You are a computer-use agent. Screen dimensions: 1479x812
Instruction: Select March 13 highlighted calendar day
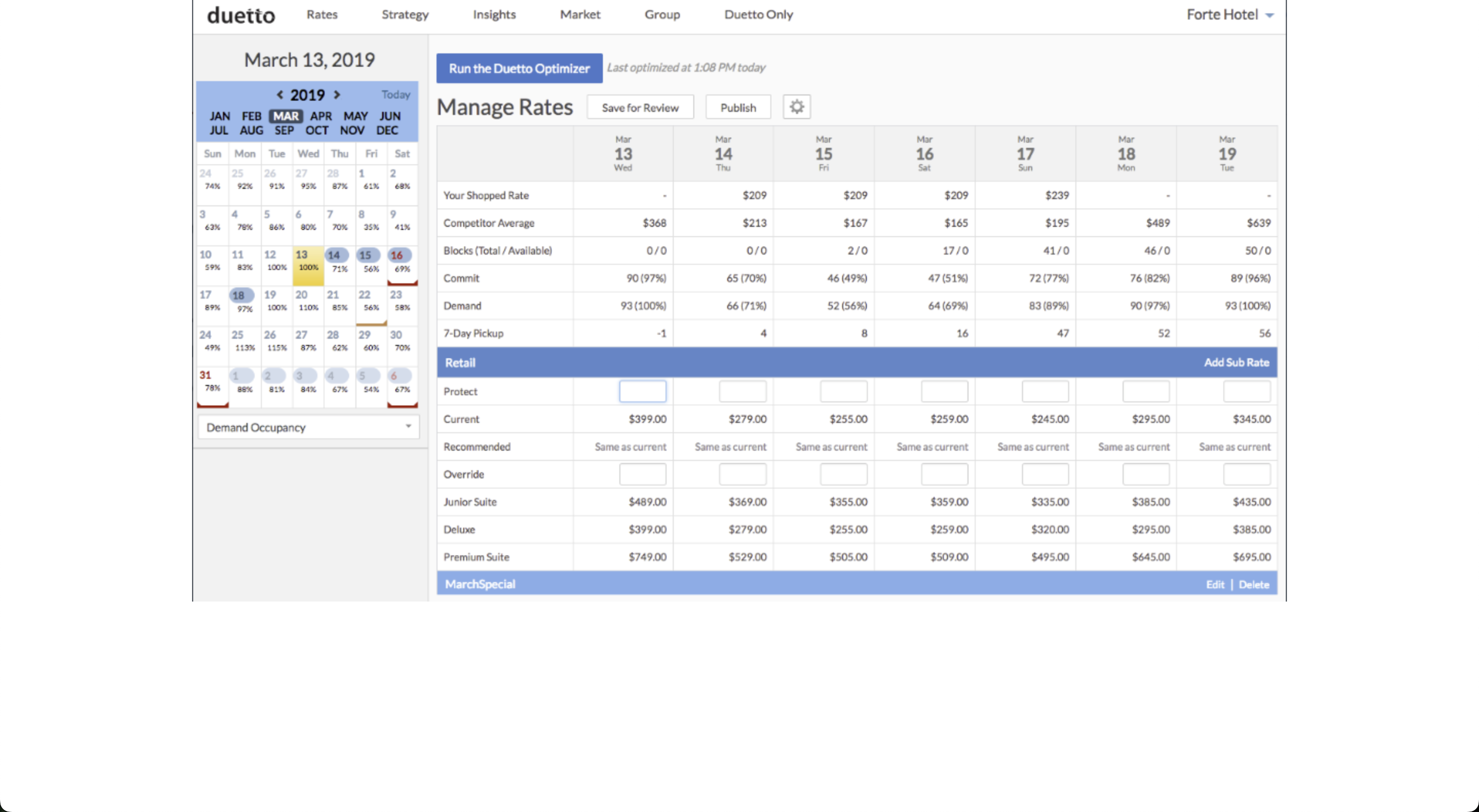pos(308,266)
